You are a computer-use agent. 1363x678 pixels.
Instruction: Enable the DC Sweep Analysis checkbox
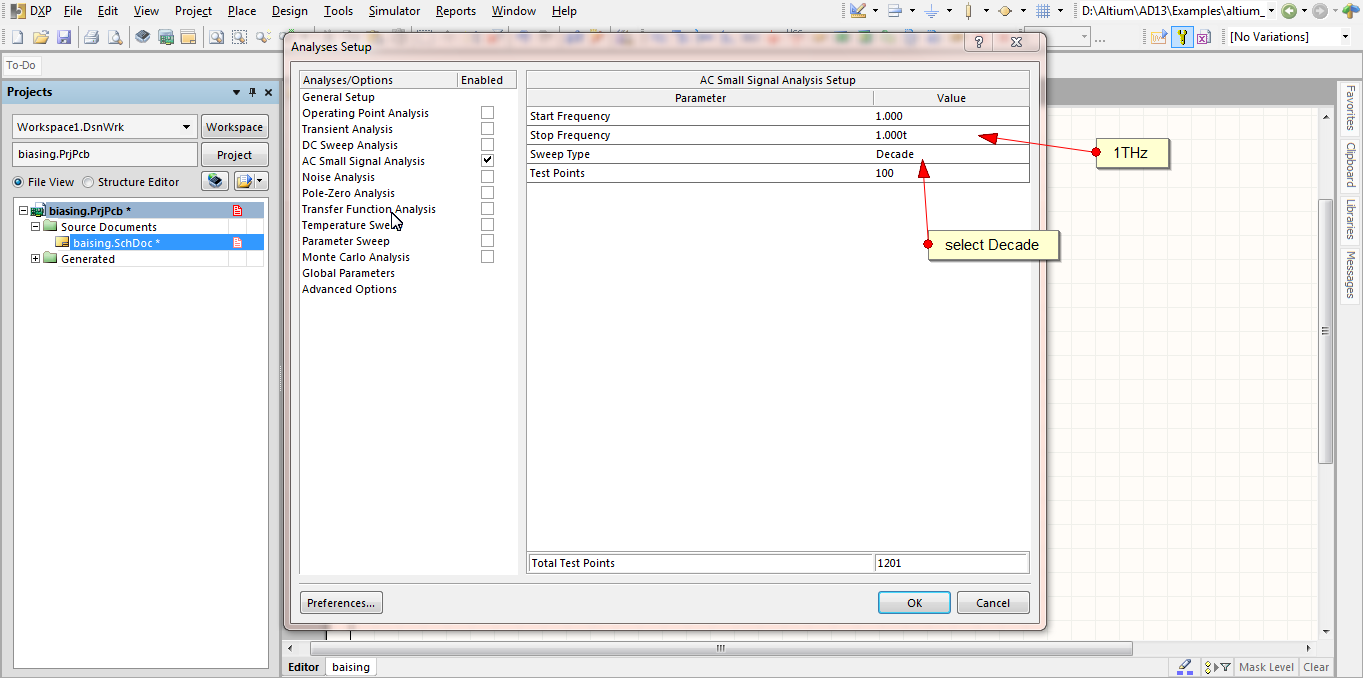coord(487,145)
